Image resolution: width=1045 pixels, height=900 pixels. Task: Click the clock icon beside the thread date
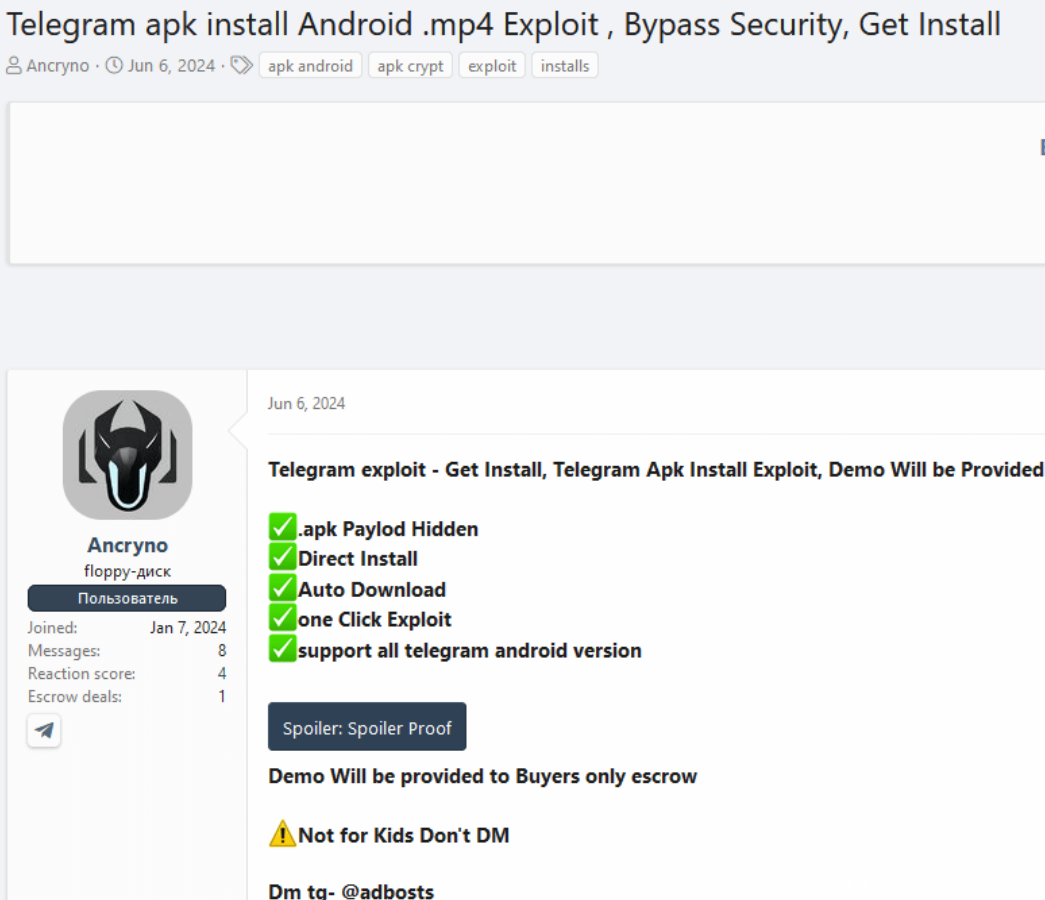pyautogui.click(x=114, y=66)
